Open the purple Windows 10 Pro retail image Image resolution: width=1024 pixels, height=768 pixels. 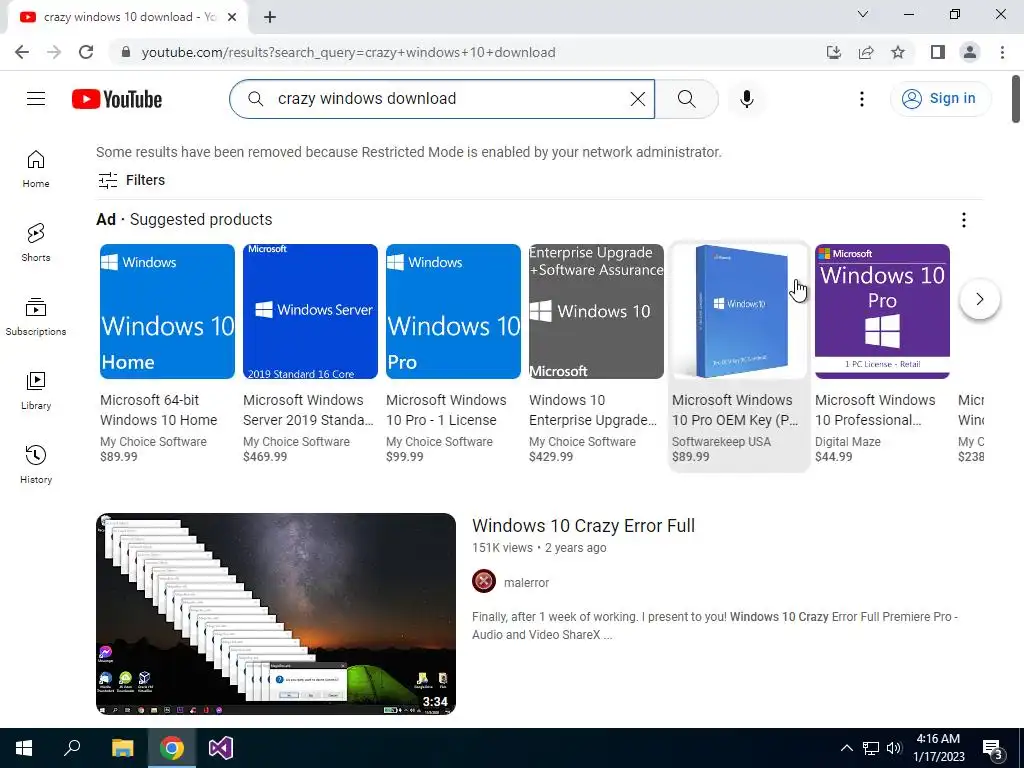point(882,312)
